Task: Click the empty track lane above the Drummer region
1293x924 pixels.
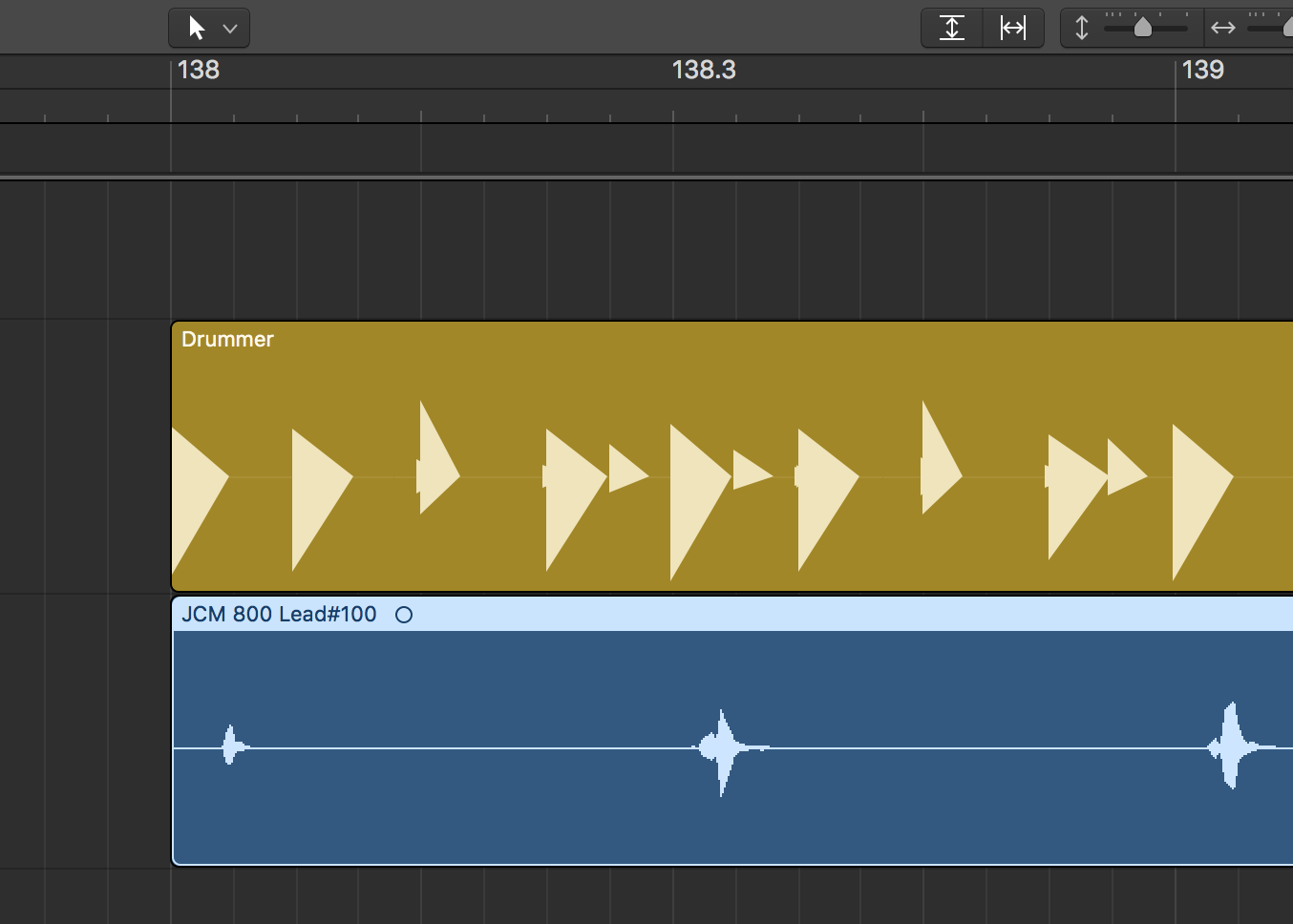Action: (668, 250)
